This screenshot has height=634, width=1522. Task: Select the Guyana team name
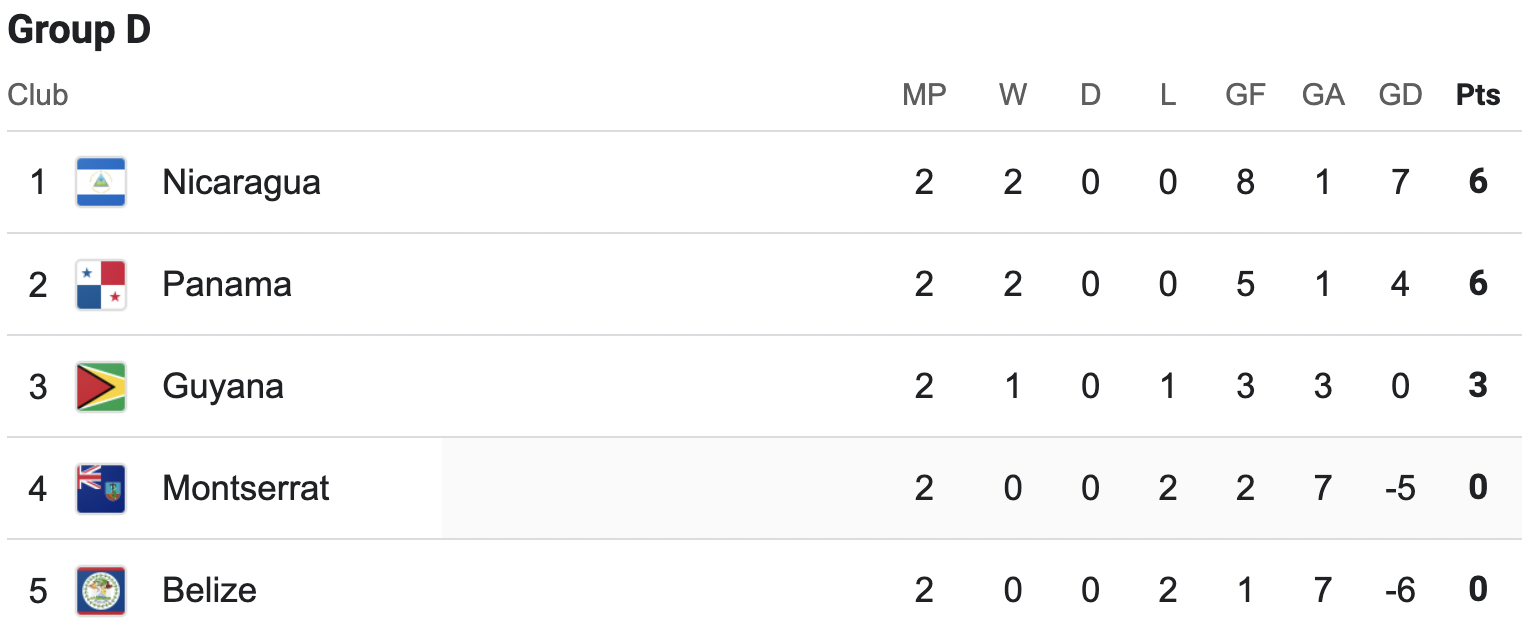click(223, 387)
